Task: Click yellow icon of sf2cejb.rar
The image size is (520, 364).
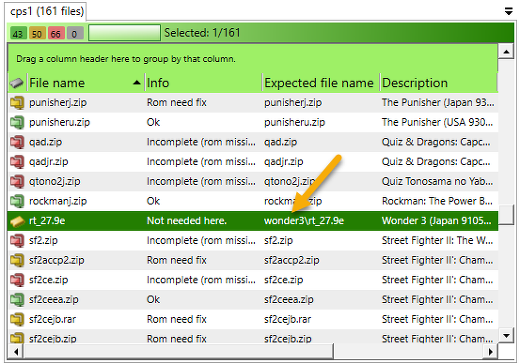Action: pos(17,319)
